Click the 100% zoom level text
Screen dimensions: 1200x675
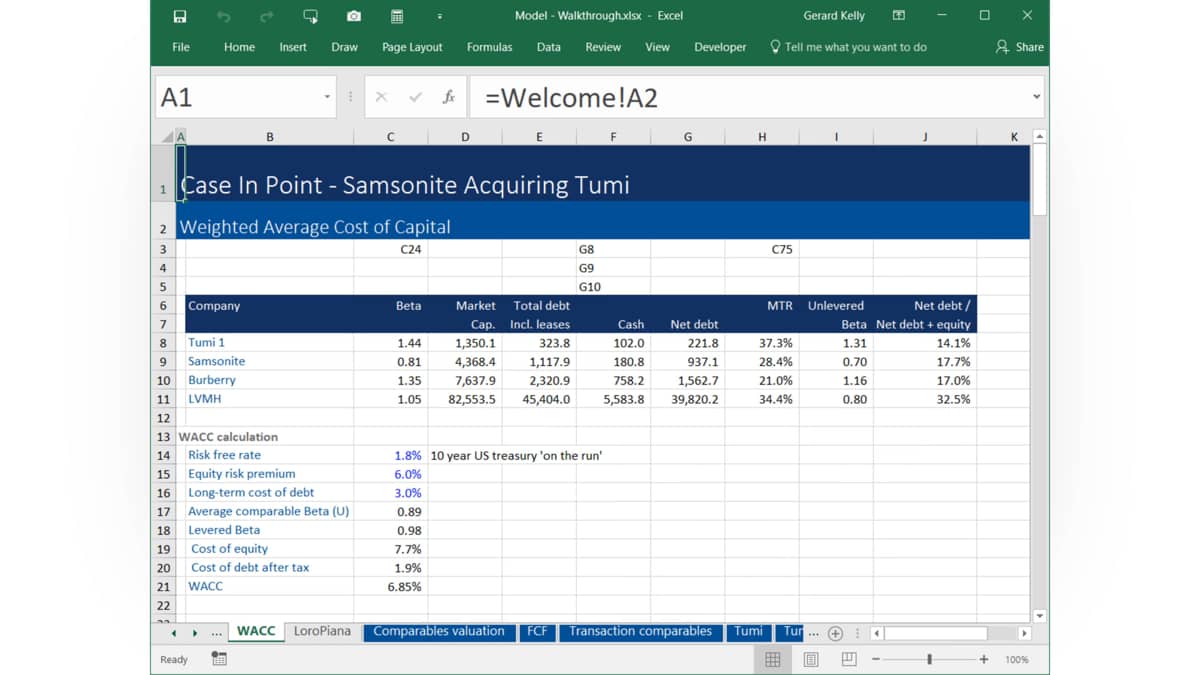[x=1016, y=659]
